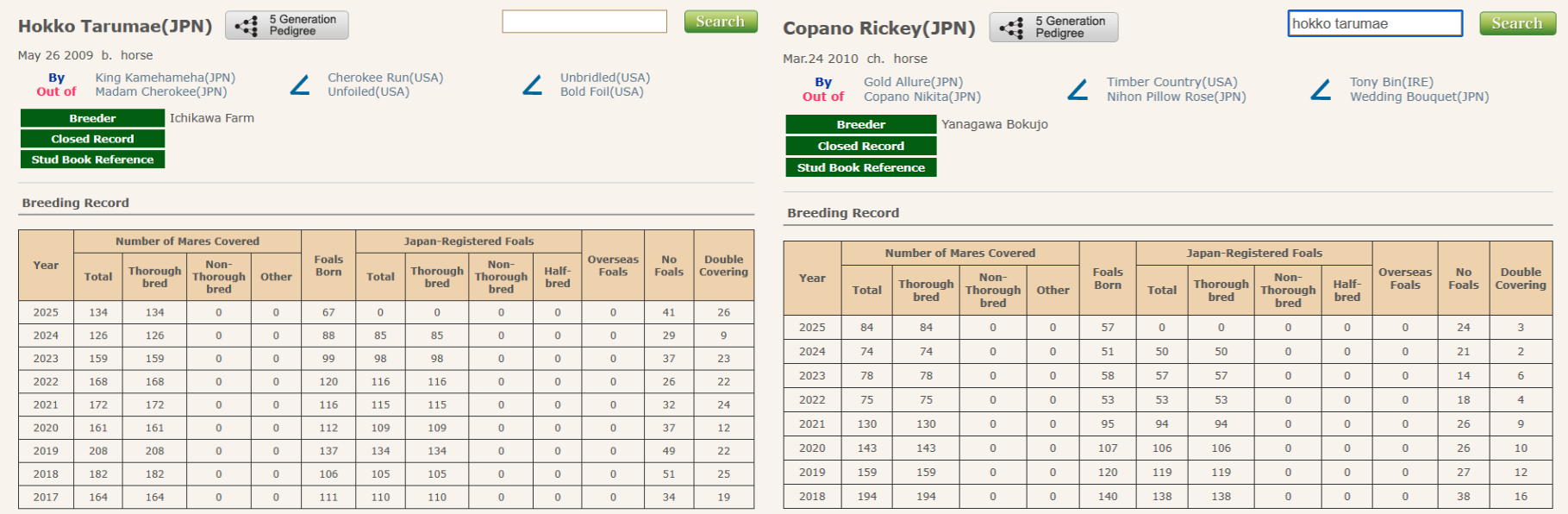This screenshot has height=514, width=1568.
Task: Click Breeding Record heading in Copano Rickey page
Action: coord(843,213)
